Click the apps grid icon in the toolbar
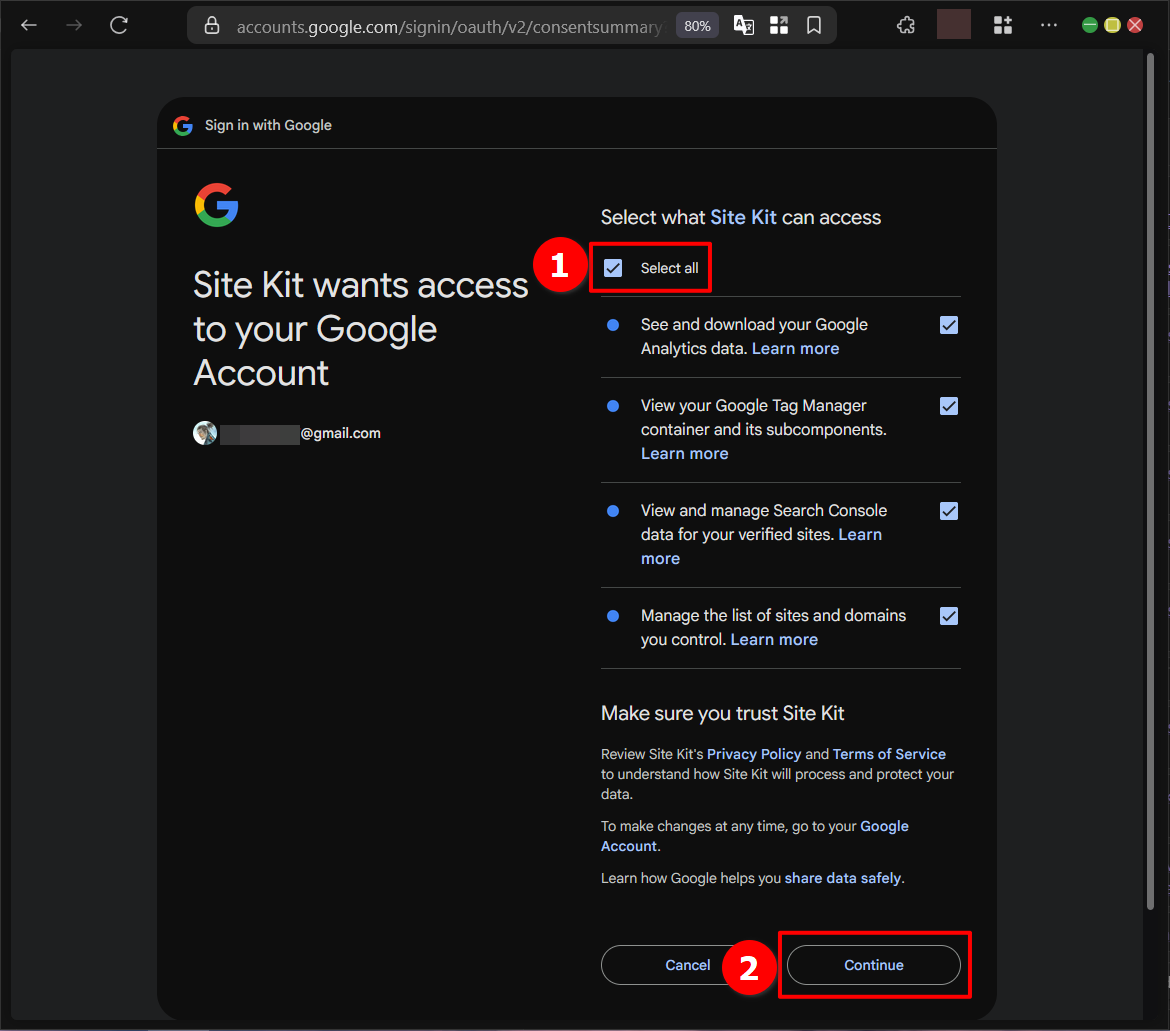The image size is (1170, 1031). pyautogui.click(x=1003, y=24)
